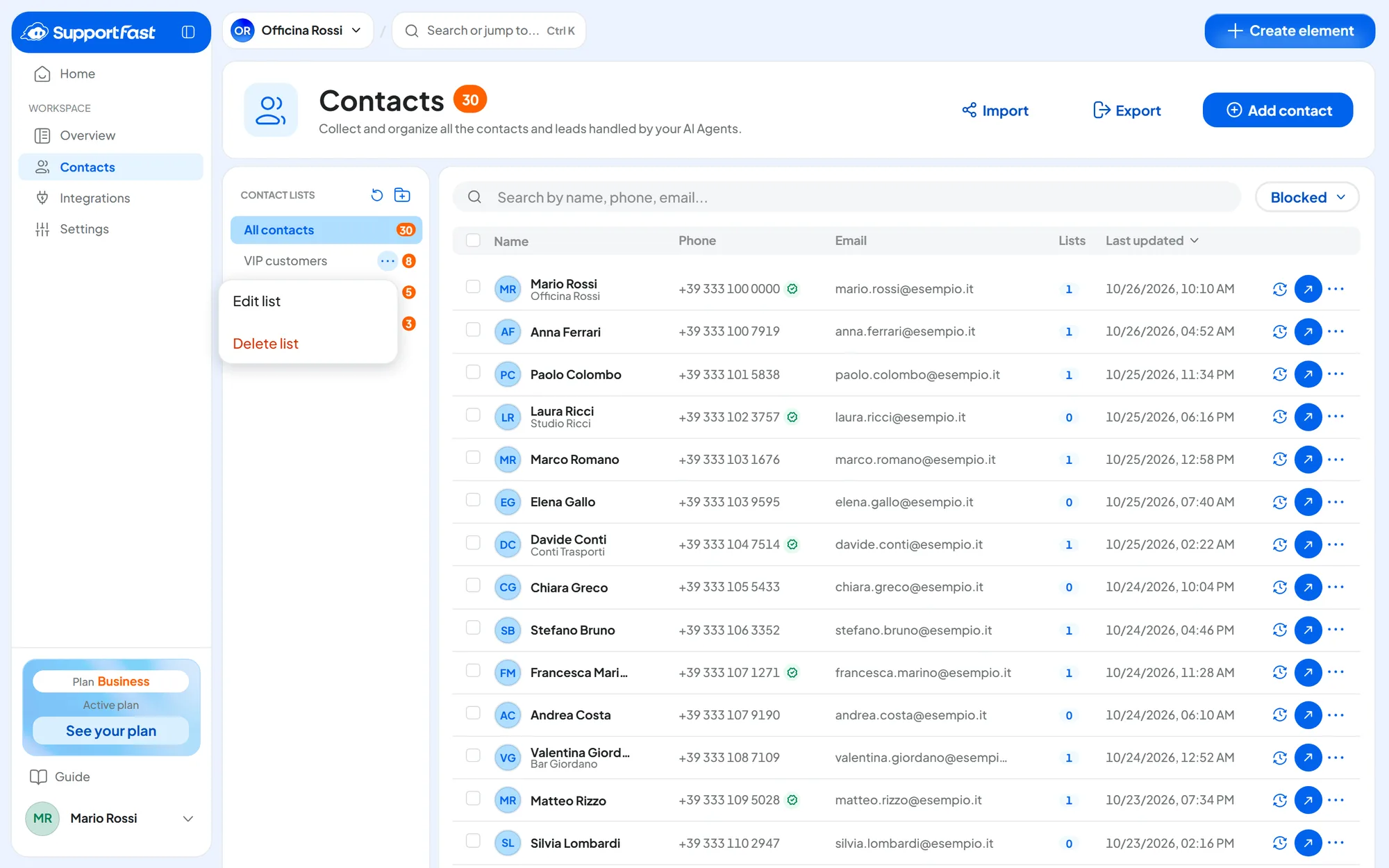Click verified badge beside Matteo Rizzo's phone
This screenshot has width=1389, height=868.
click(792, 800)
